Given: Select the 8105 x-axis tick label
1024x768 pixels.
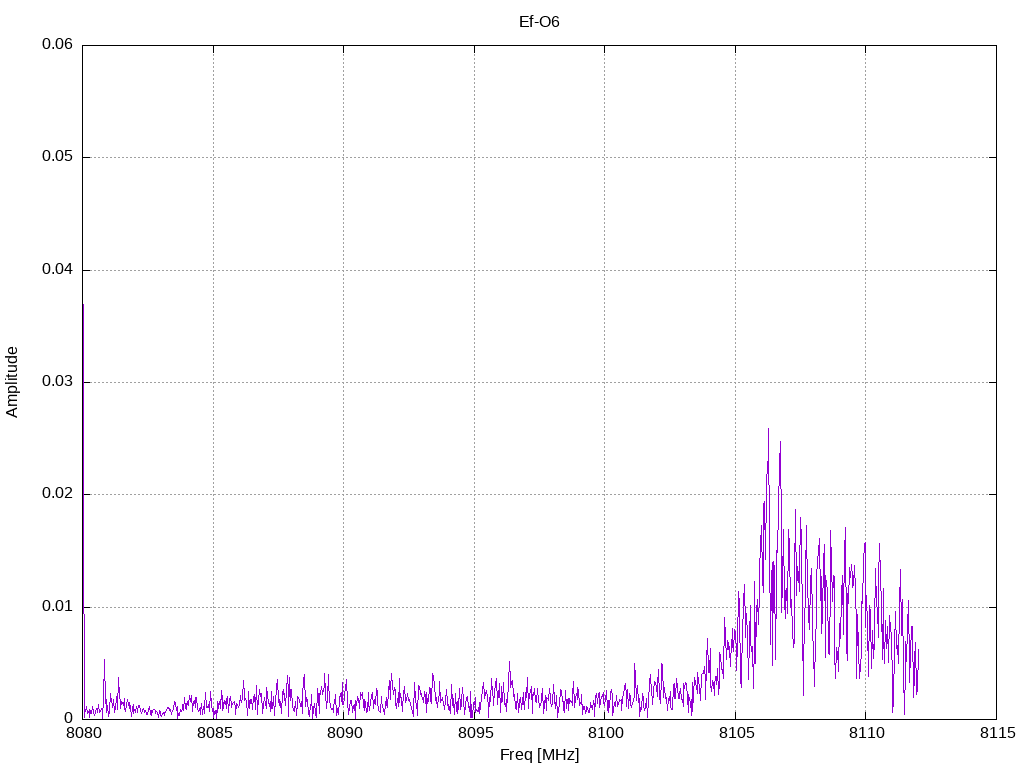Looking at the screenshot, I should tap(735, 735).
